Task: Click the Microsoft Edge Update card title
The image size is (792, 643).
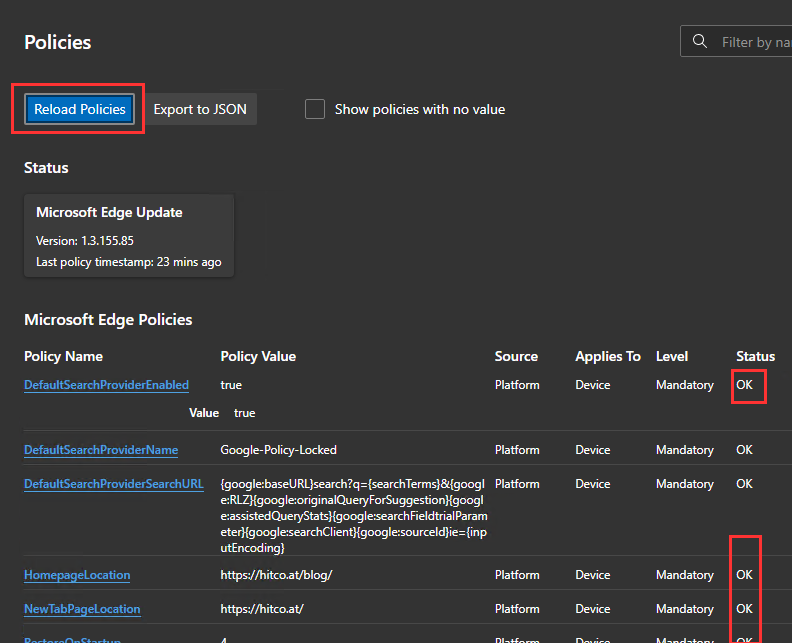Action: [x=109, y=212]
